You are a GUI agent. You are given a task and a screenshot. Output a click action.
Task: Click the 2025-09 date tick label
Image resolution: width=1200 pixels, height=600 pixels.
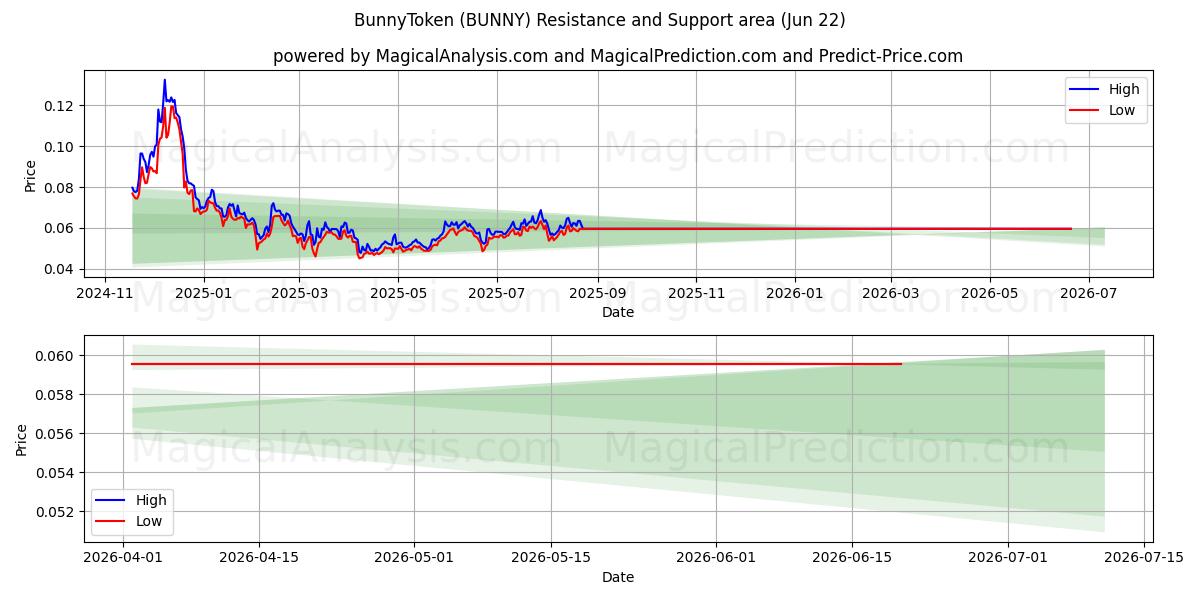coord(597,294)
